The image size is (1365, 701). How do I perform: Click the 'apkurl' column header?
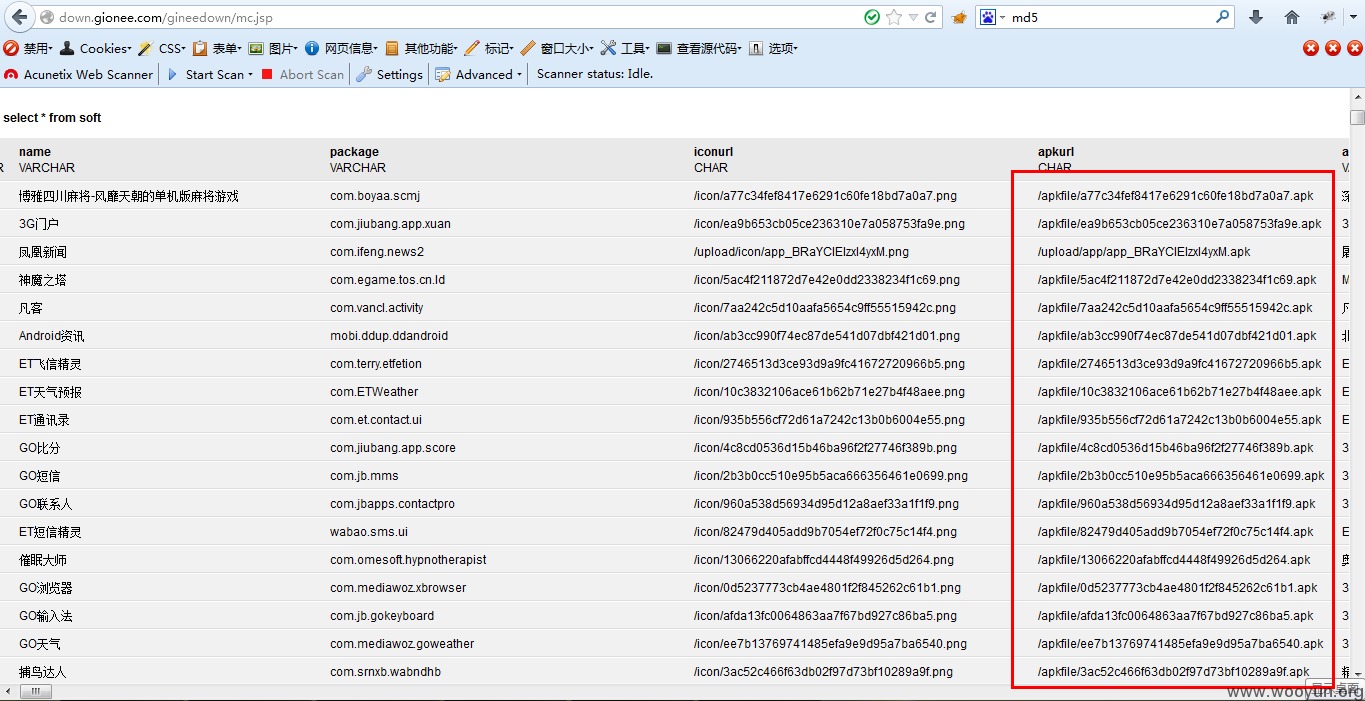coord(1056,152)
